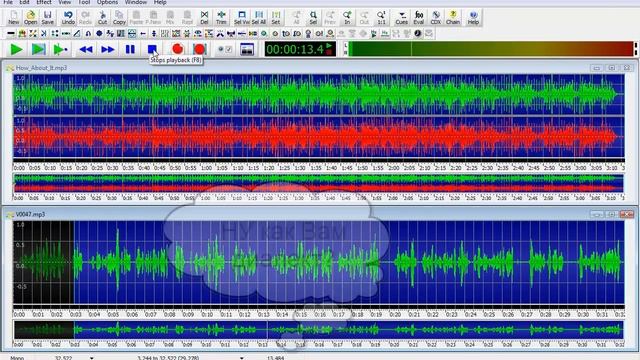Open the Edit menu

[x=24, y=2]
